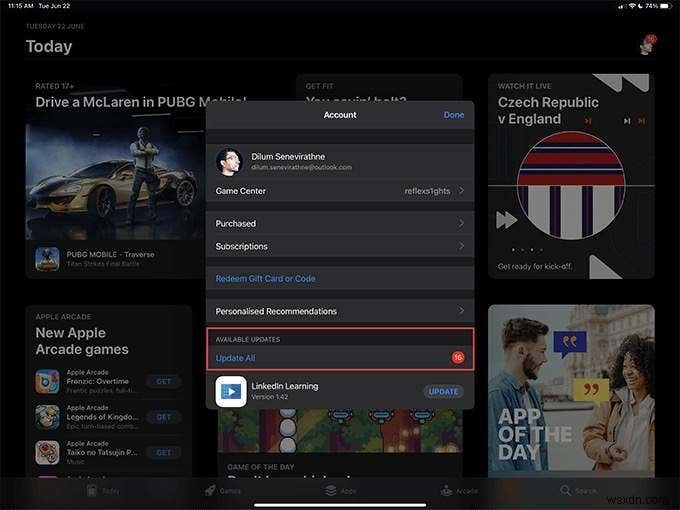Click LinkedIn Learning Version 1.42 text

coord(270,397)
